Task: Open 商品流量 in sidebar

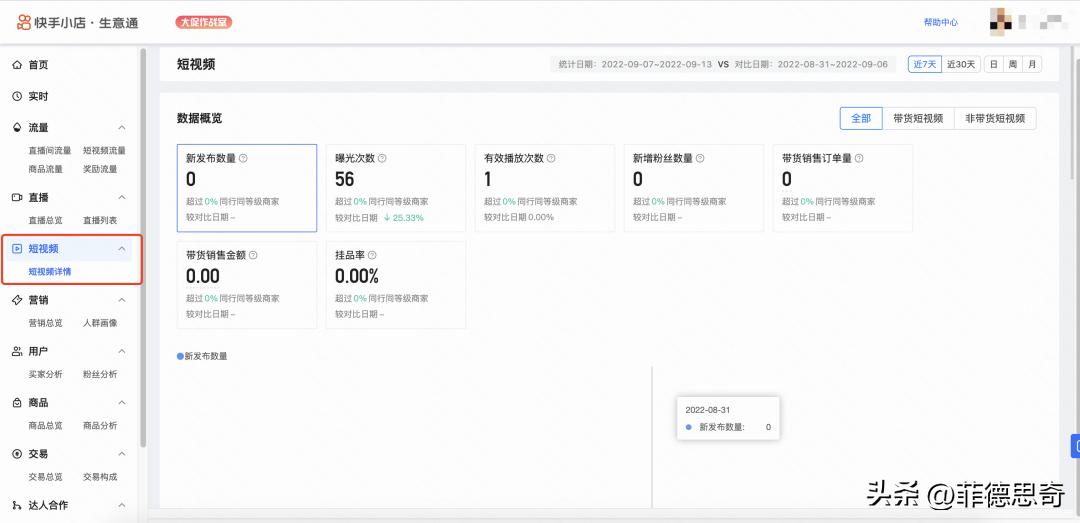Action: (x=45, y=170)
